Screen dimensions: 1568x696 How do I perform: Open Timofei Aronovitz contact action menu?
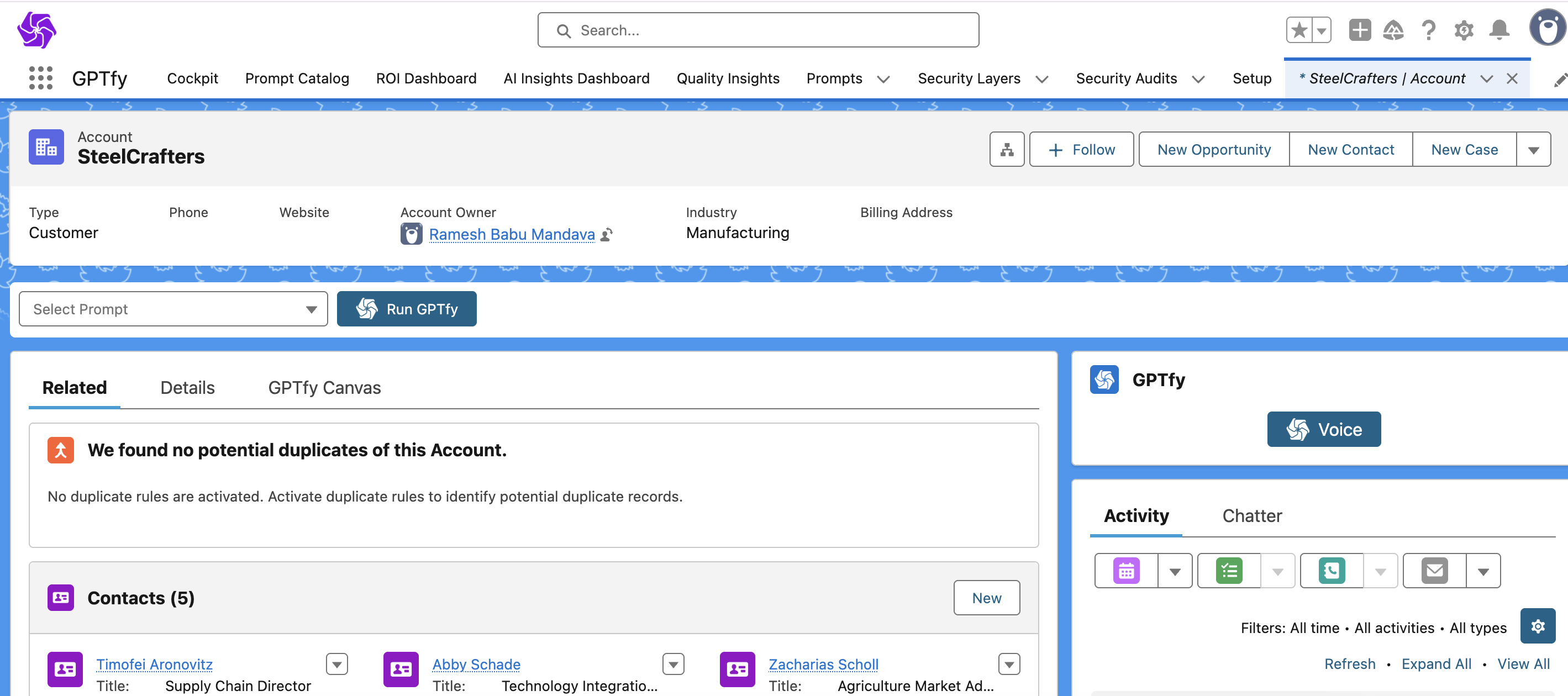click(x=336, y=665)
